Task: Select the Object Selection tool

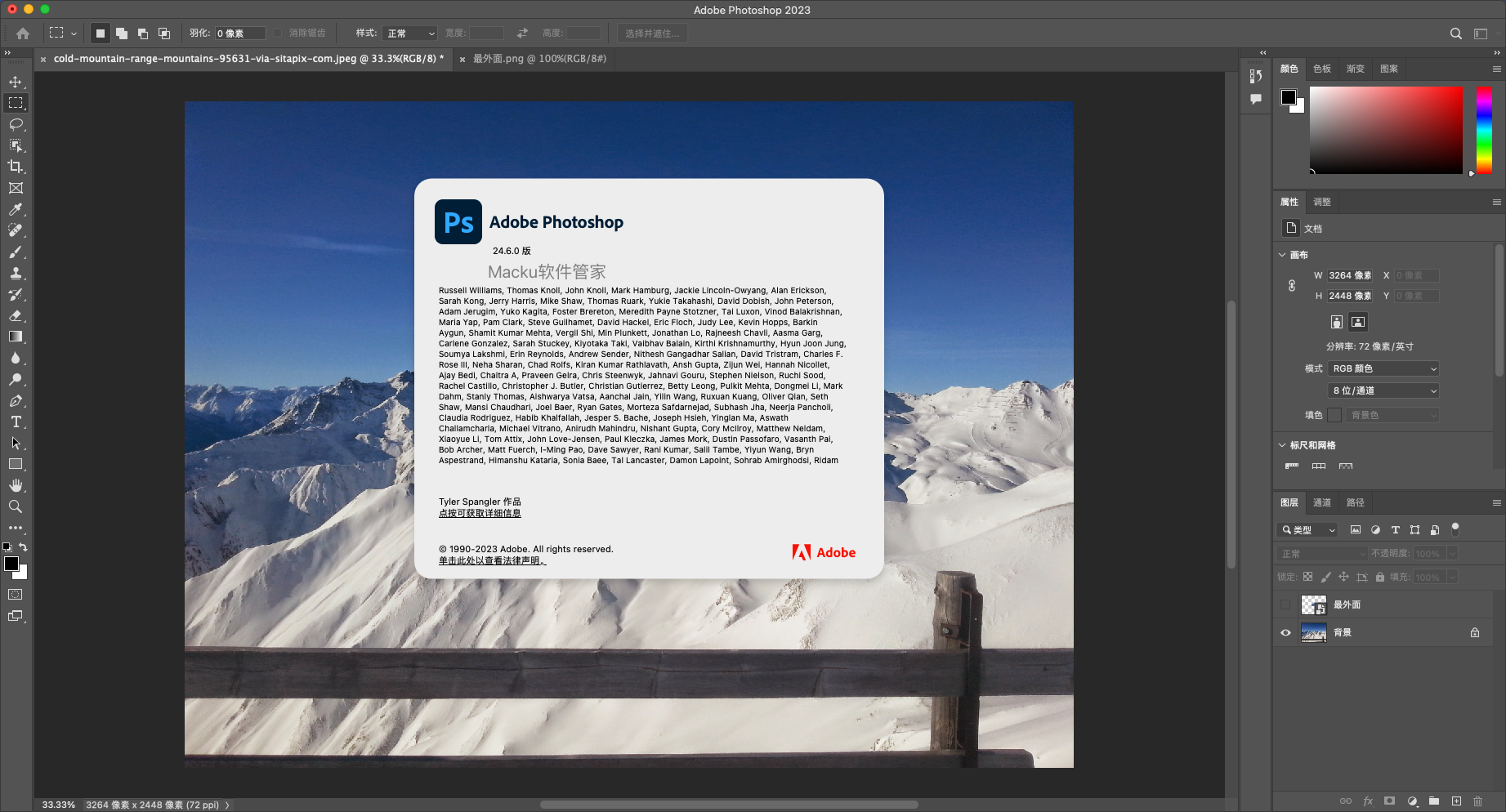Action: [16, 145]
